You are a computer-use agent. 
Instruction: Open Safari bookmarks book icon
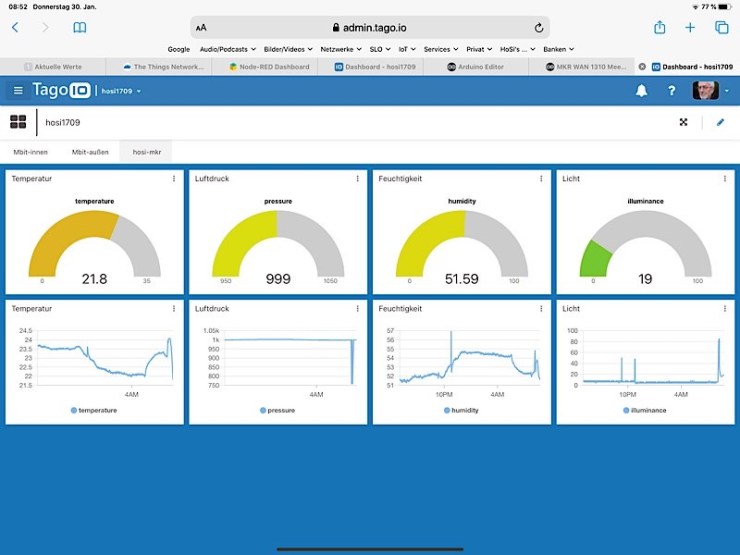click(80, 27)
